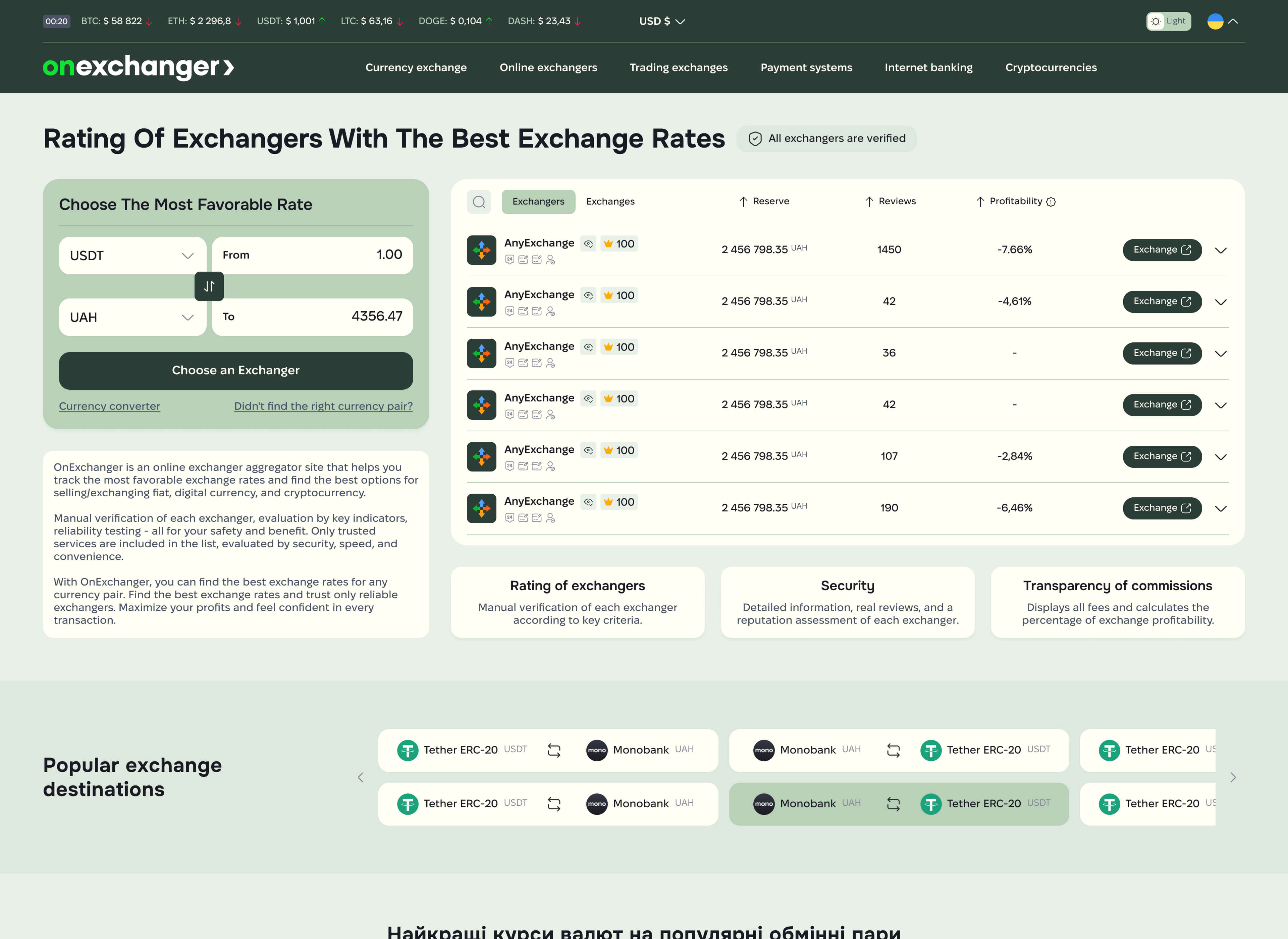This screenshot has width=1288, height=939.
Task: Click the Profitability info icon
Action: click(1051, 202)
